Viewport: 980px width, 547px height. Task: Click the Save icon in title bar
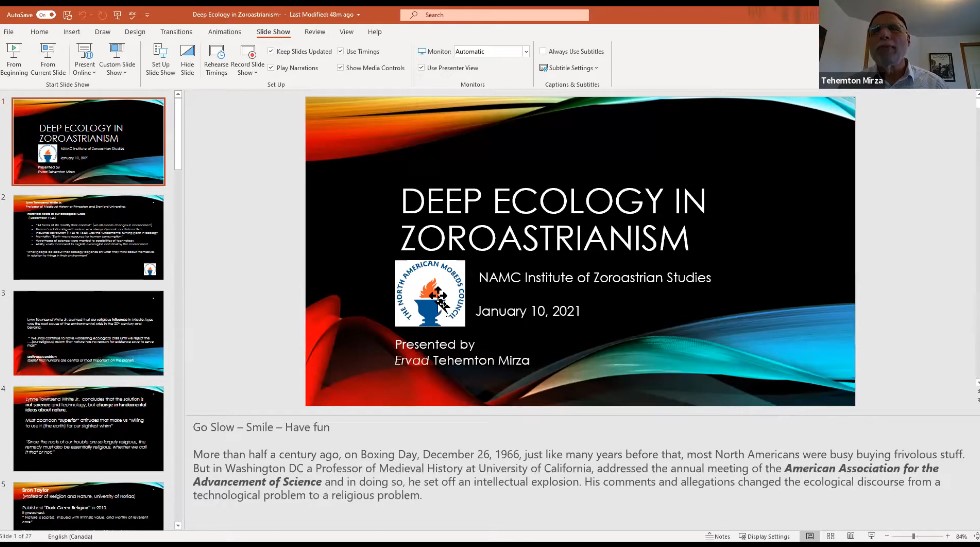[68, 14]
